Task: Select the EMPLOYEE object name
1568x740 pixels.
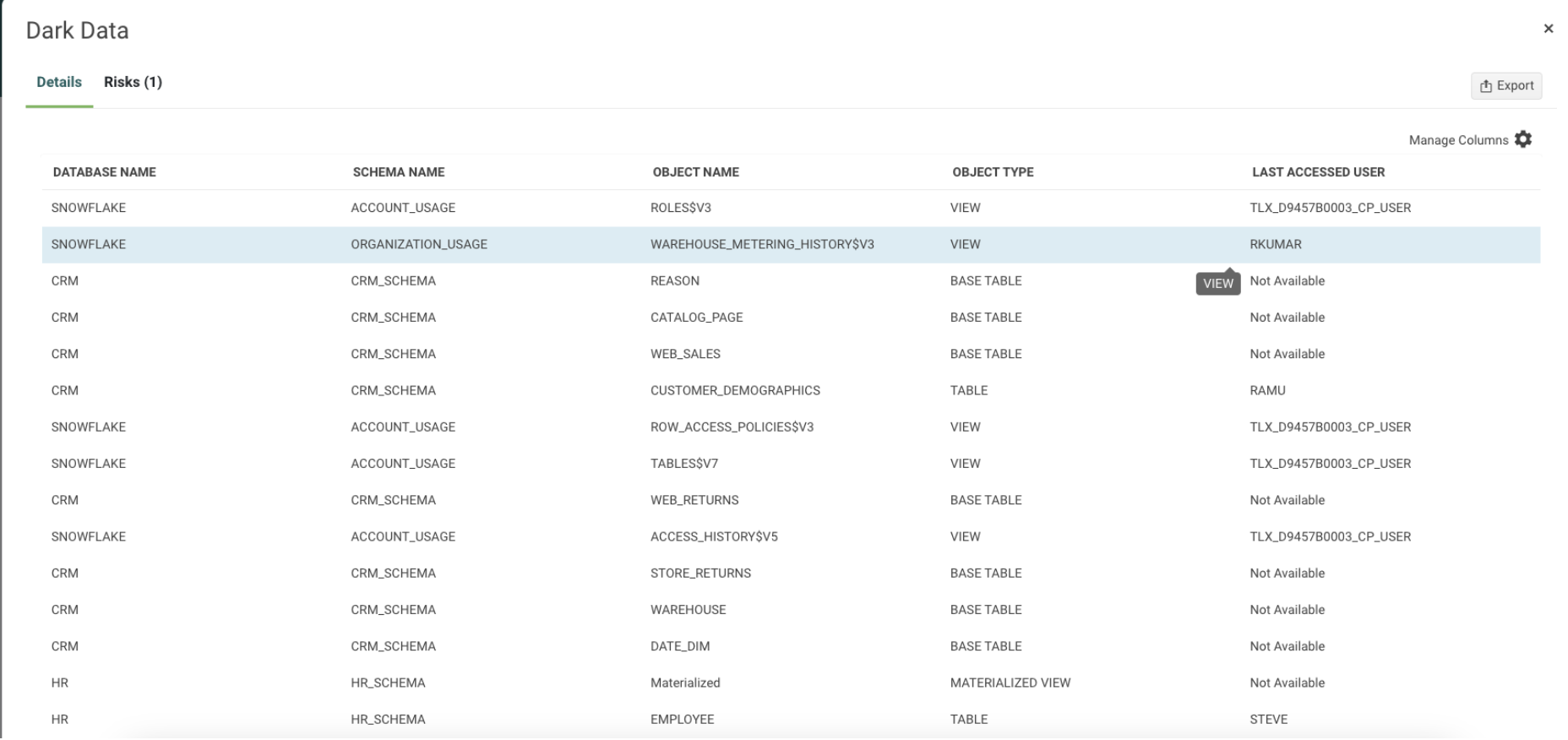Action: pos(682,720)
